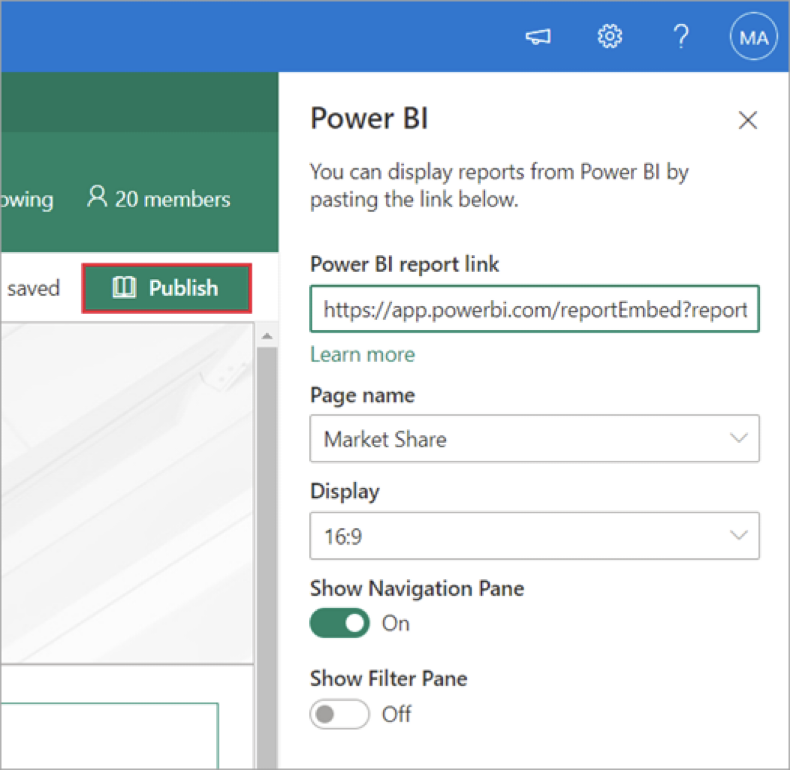Click the Following label in the header
This screenshot has width=790, height=770.
coord(27,198)
